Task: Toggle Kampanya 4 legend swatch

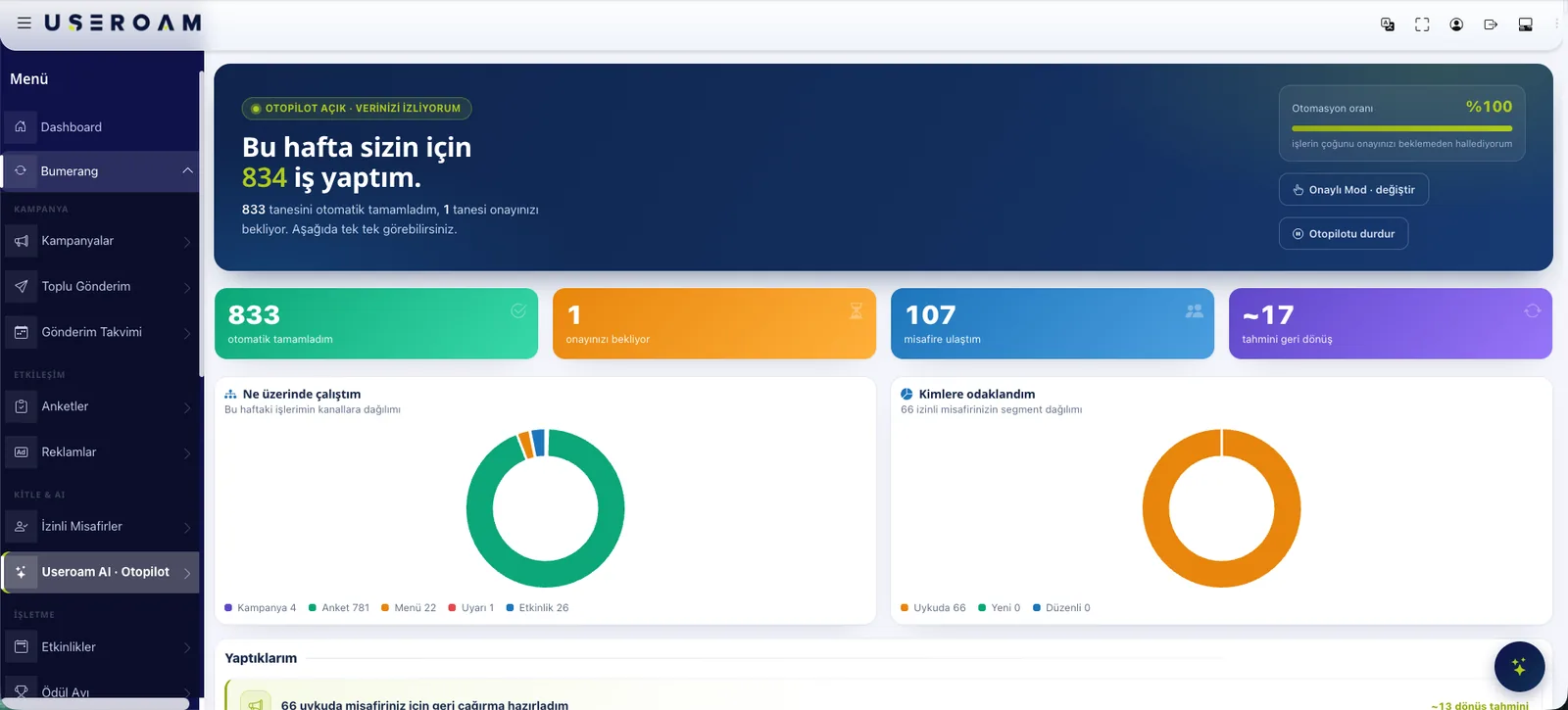Action: 228,608
